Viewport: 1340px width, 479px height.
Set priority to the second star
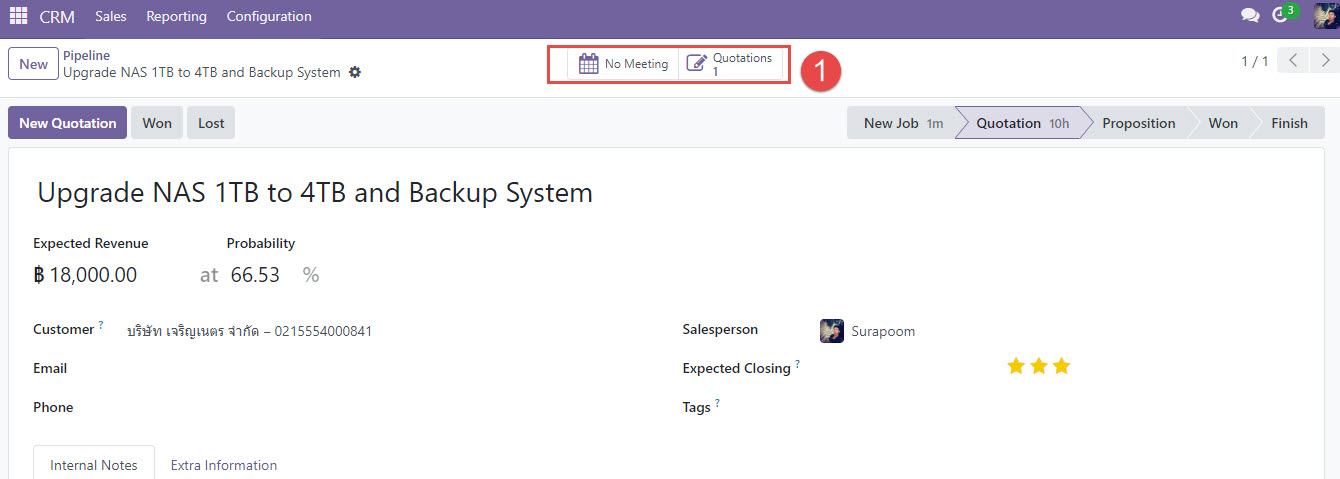coord(1039,367)
